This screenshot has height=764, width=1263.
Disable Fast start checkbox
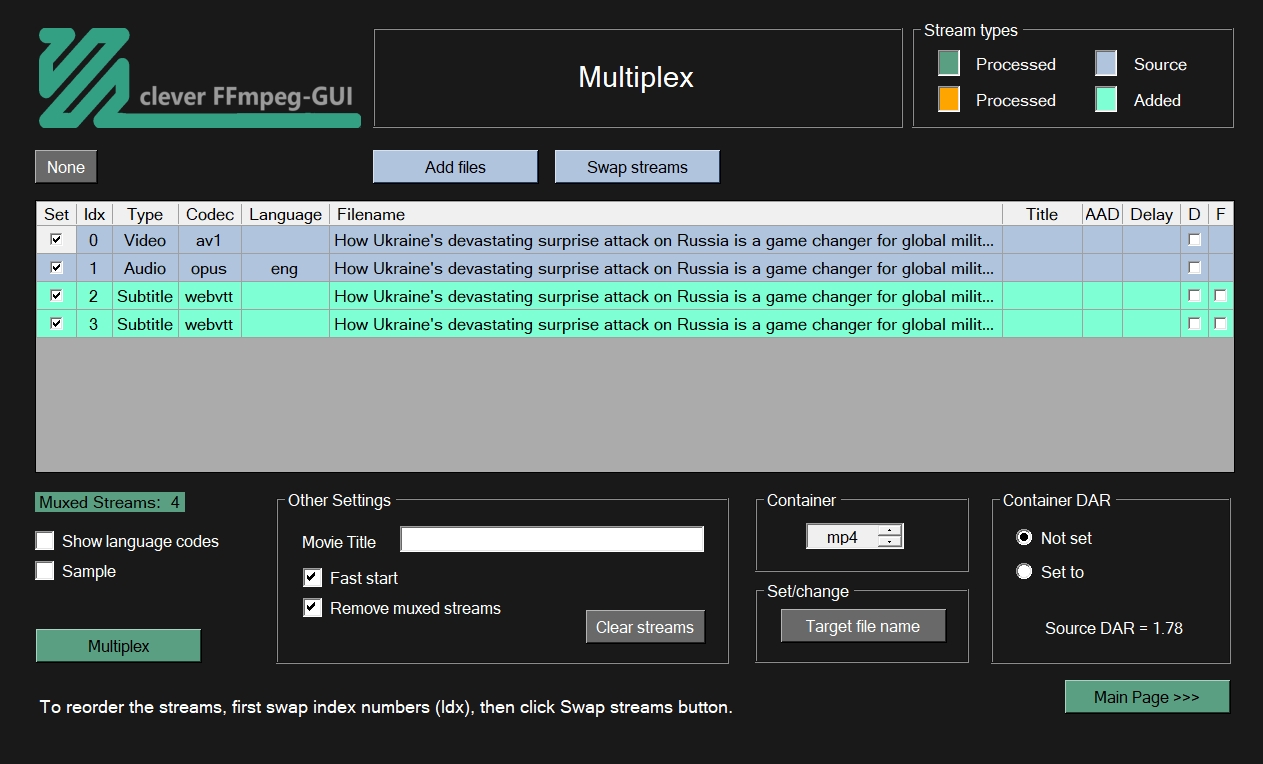tap(313, 578)
